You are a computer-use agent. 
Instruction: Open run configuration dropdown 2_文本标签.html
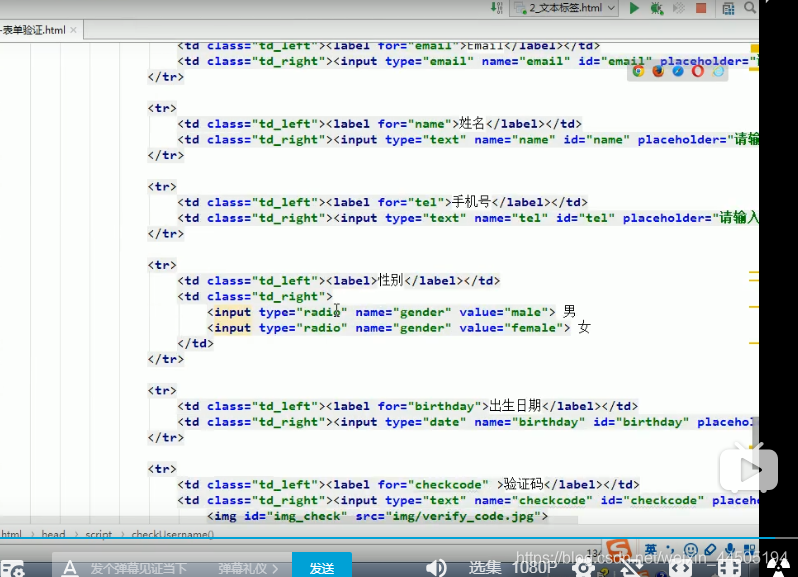(x=564, y=8)
